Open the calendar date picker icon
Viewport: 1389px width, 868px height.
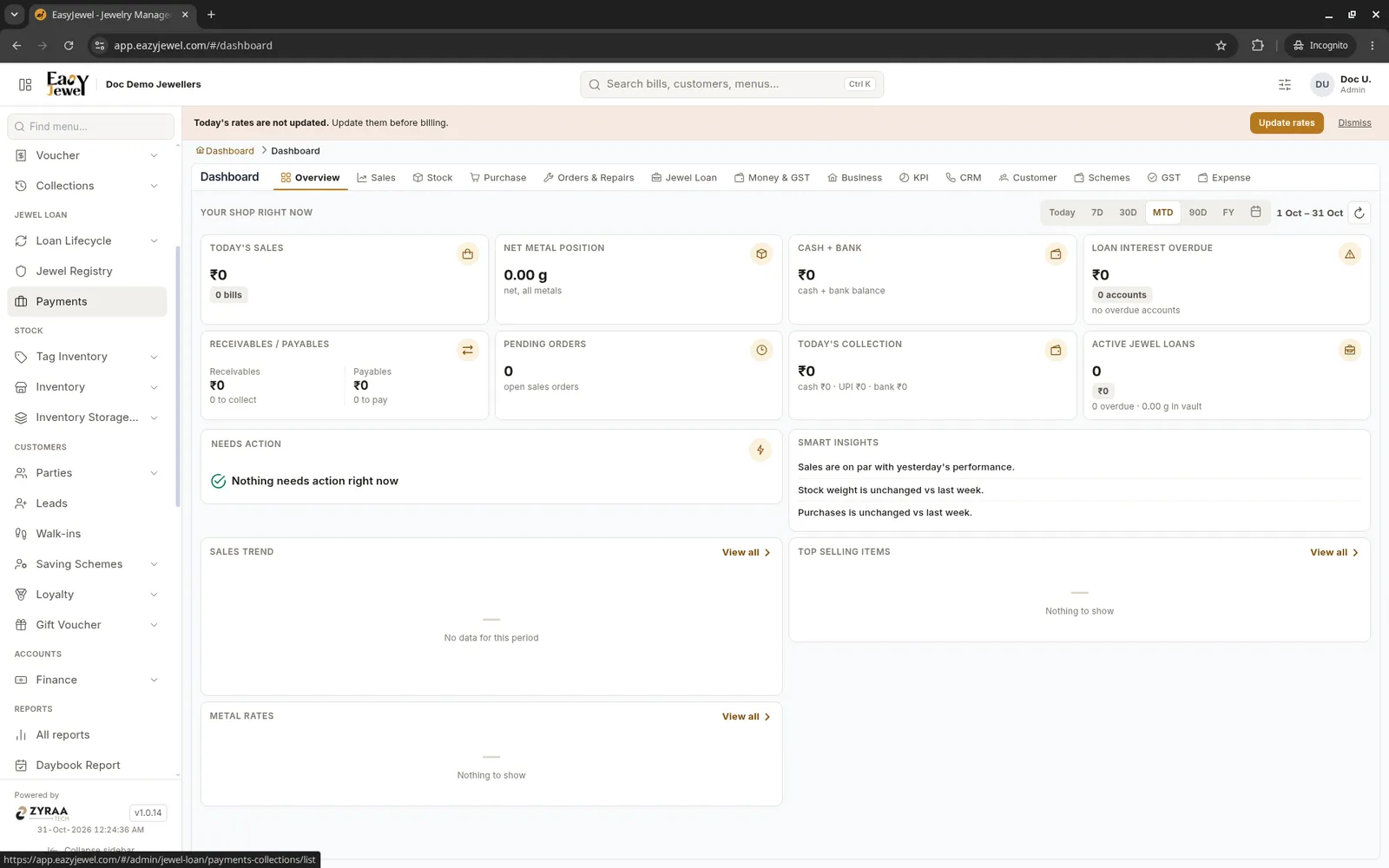[x=1255, y=212]
